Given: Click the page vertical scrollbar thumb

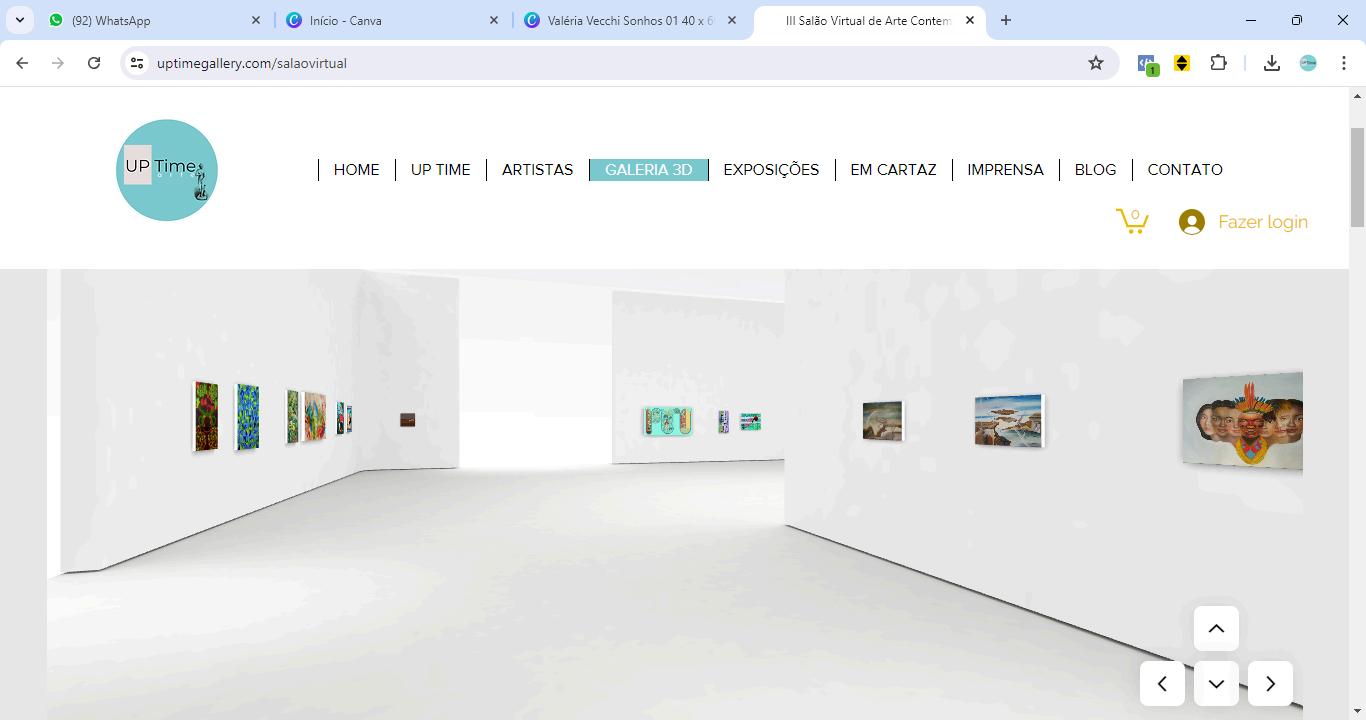Looking at the screenshot, I should [x=1357, y=178].
